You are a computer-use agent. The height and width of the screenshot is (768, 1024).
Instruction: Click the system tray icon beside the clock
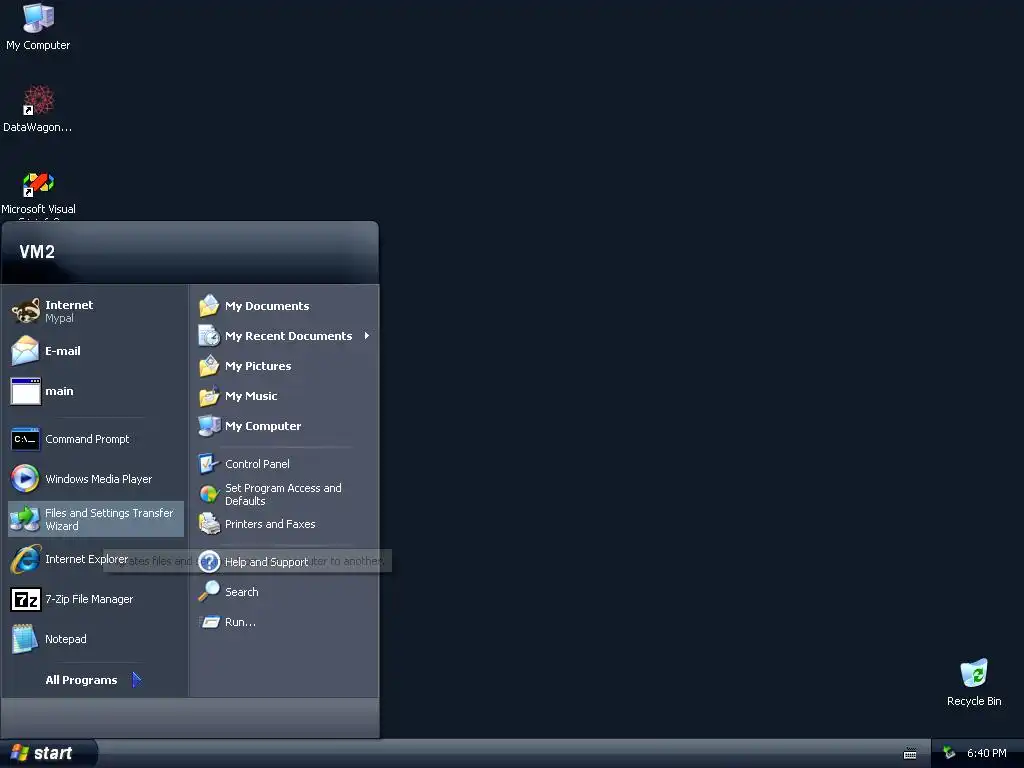pos(949,753)
